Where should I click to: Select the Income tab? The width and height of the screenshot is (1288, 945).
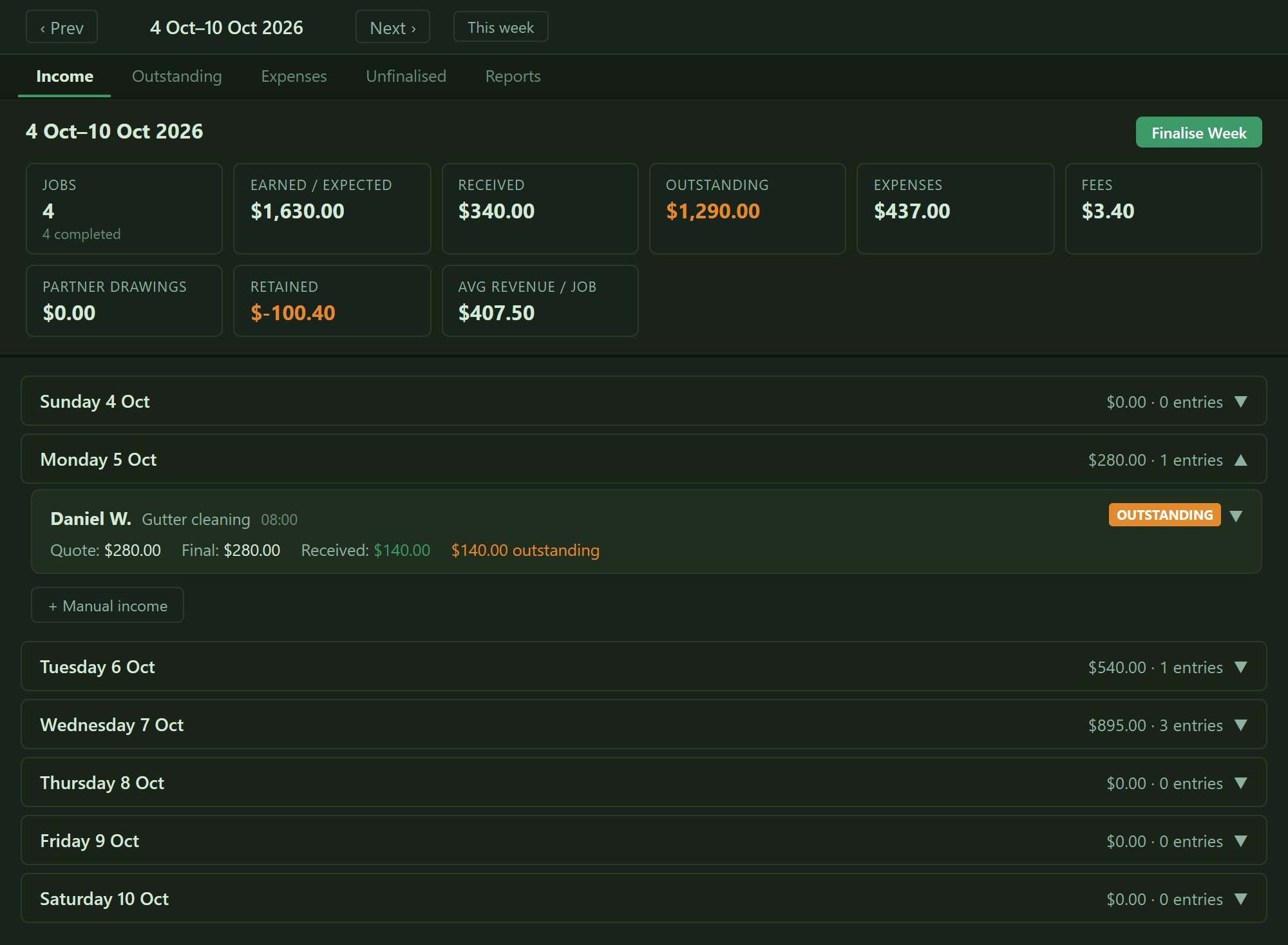click(64, 76)
